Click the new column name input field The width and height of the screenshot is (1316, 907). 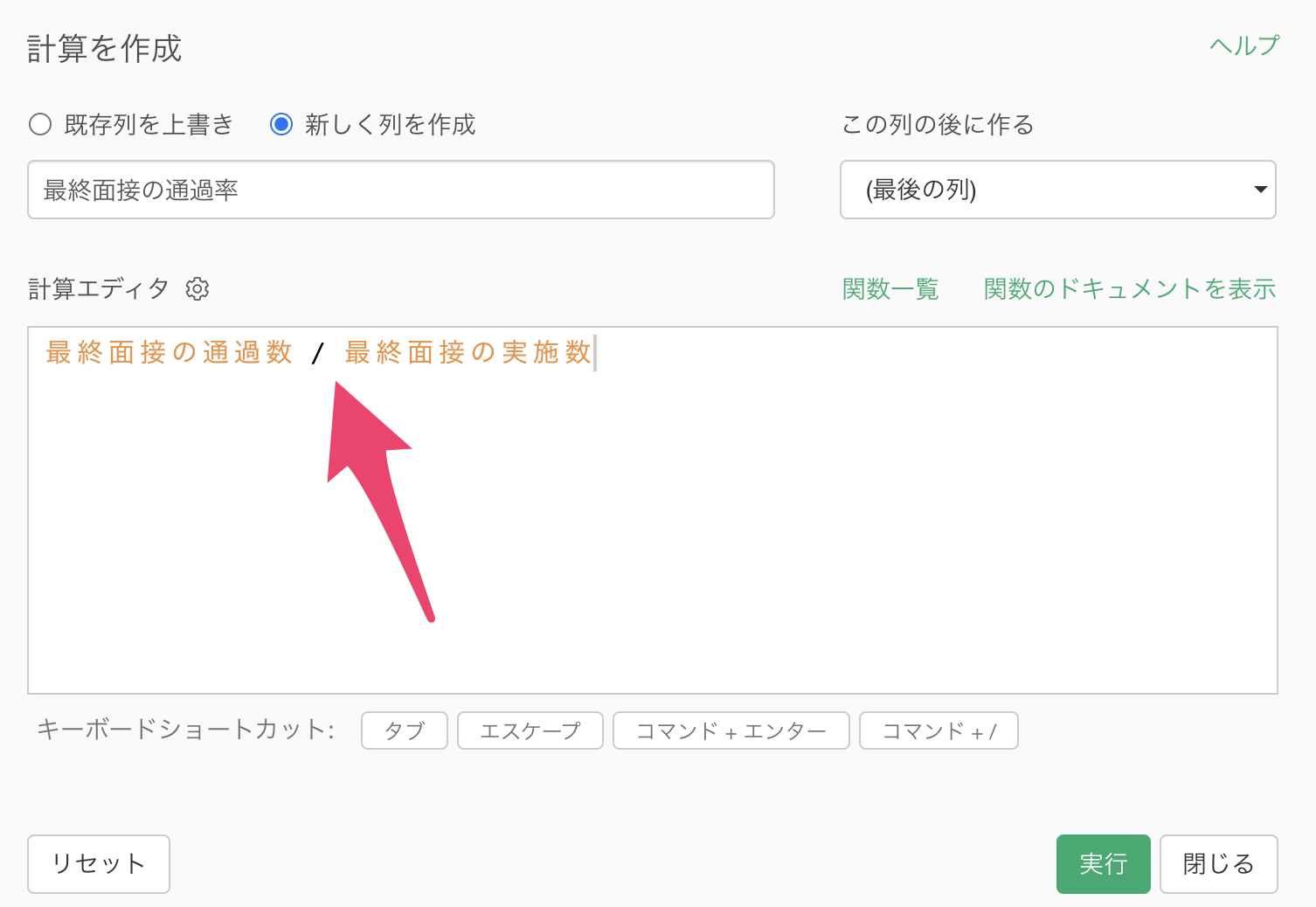[x=401, y=190]
